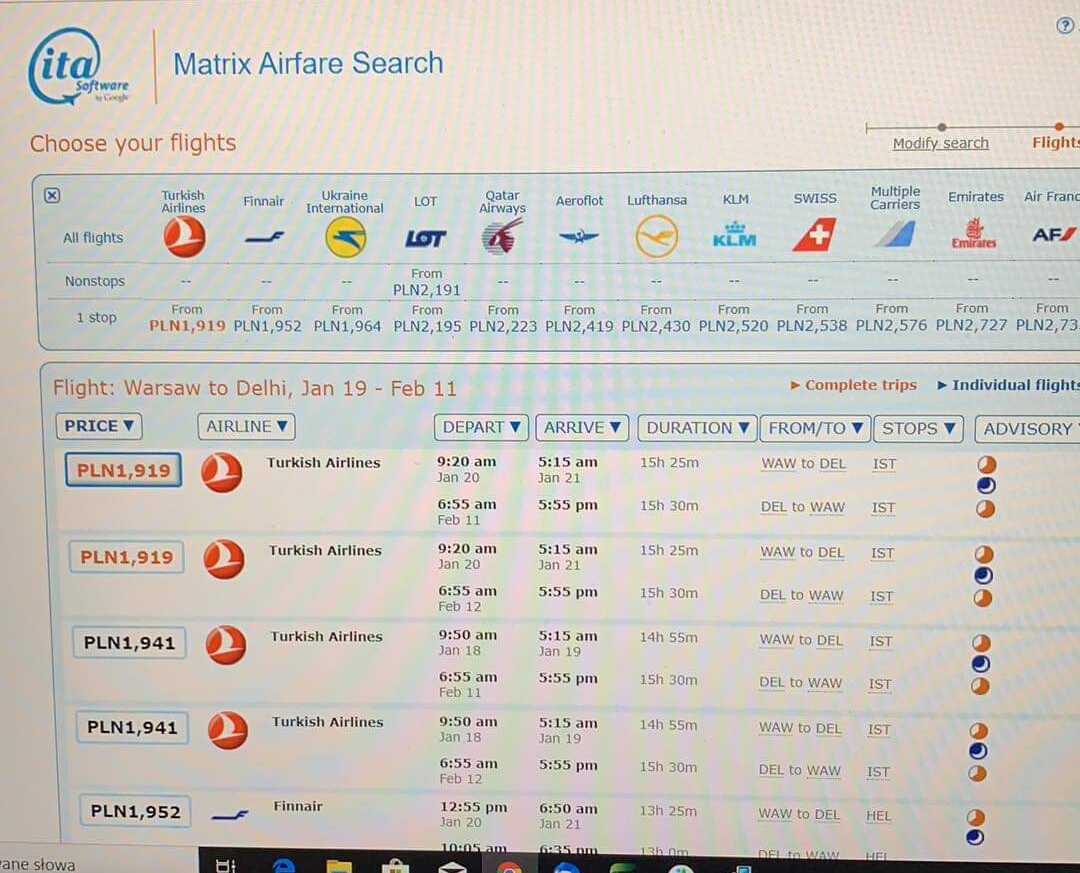
Task: Select PLN1,941 price button returning Feb 11
Action: pos(129,643)
